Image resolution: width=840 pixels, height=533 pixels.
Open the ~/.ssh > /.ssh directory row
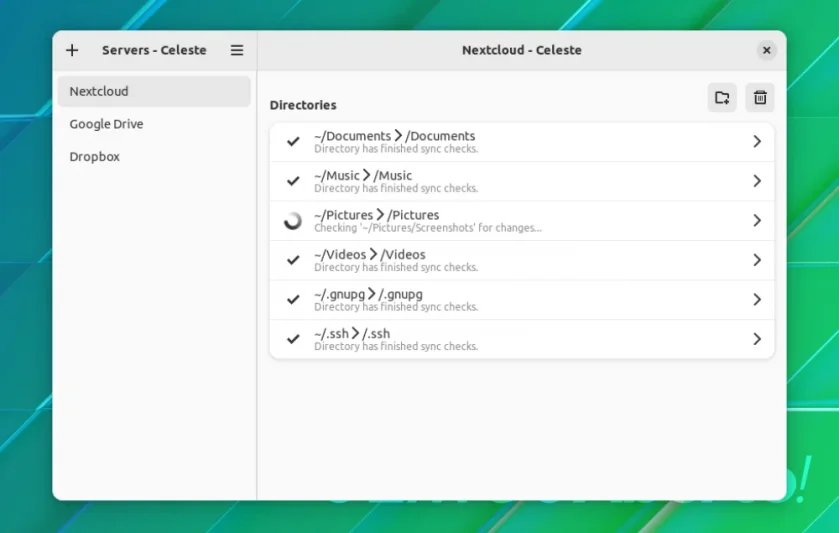[x=522, y=339]
